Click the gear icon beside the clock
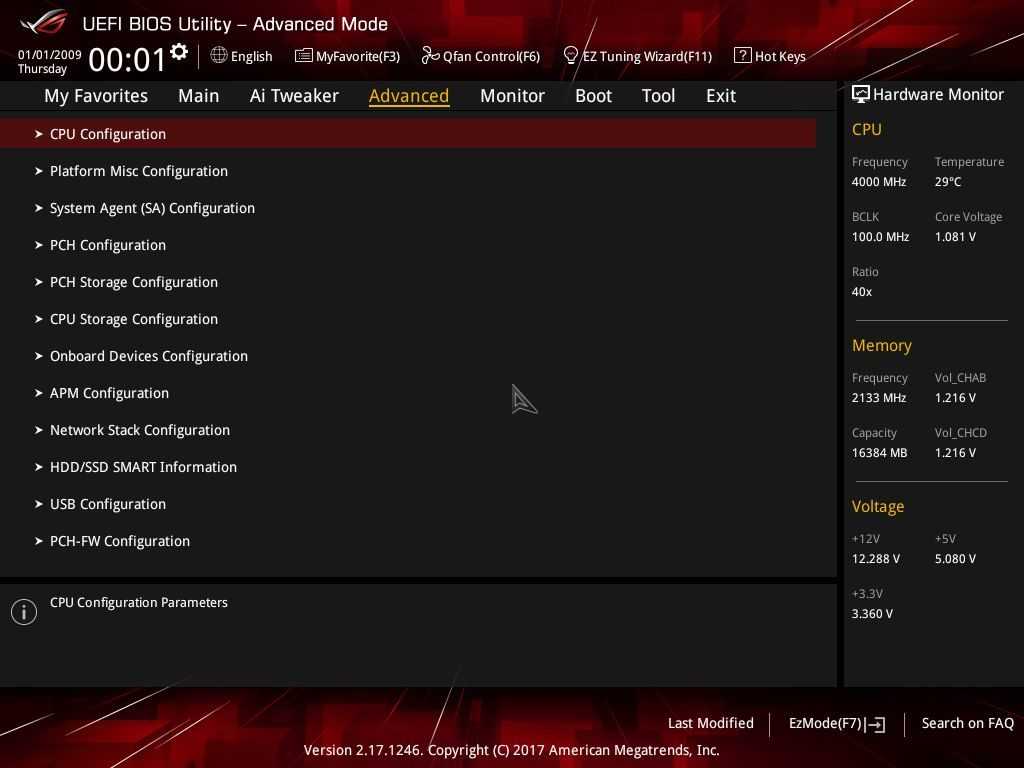Screen dimensions: 1024x768 click(179, 52)
